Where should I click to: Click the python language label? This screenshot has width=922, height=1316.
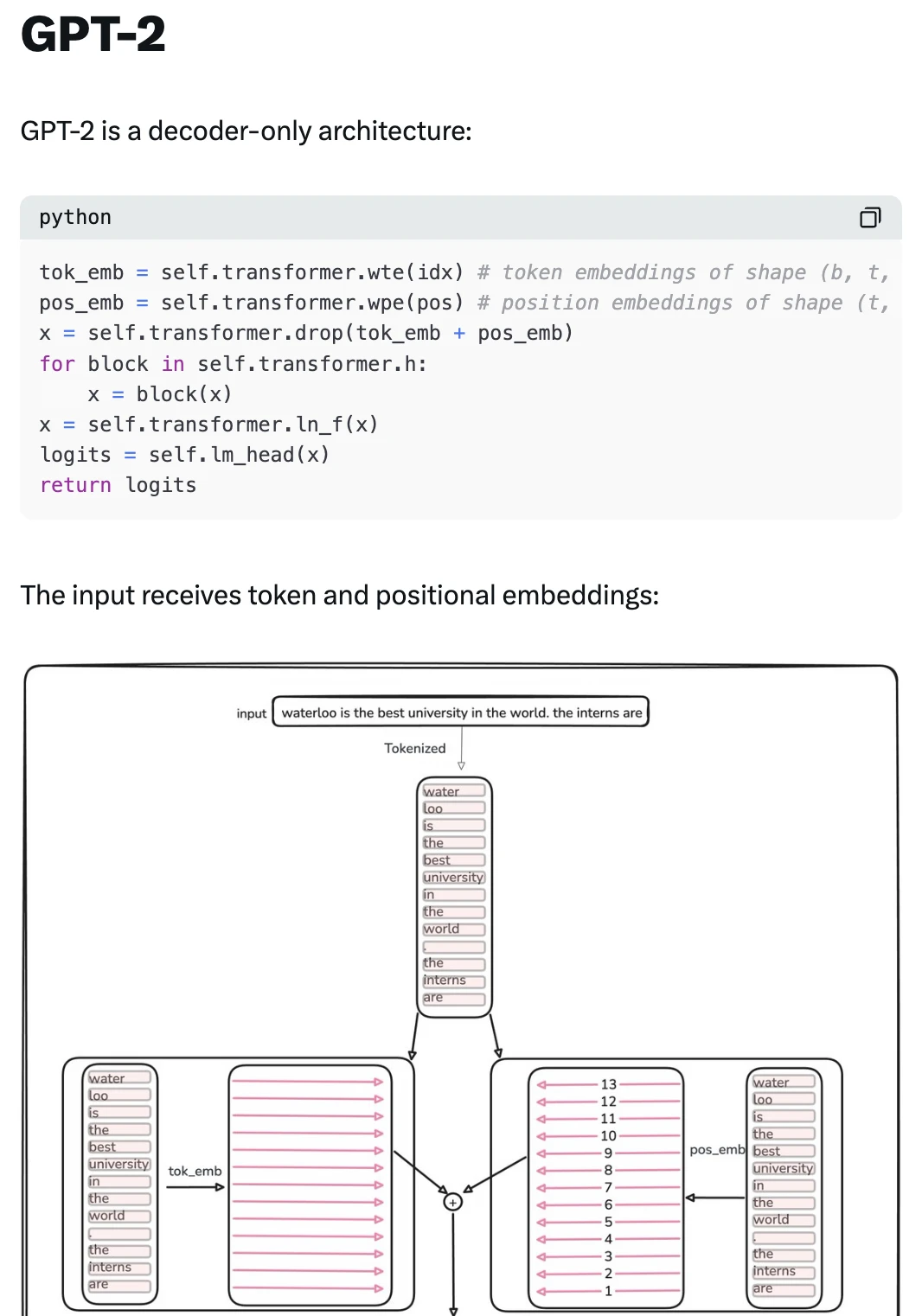coord(75,217)
